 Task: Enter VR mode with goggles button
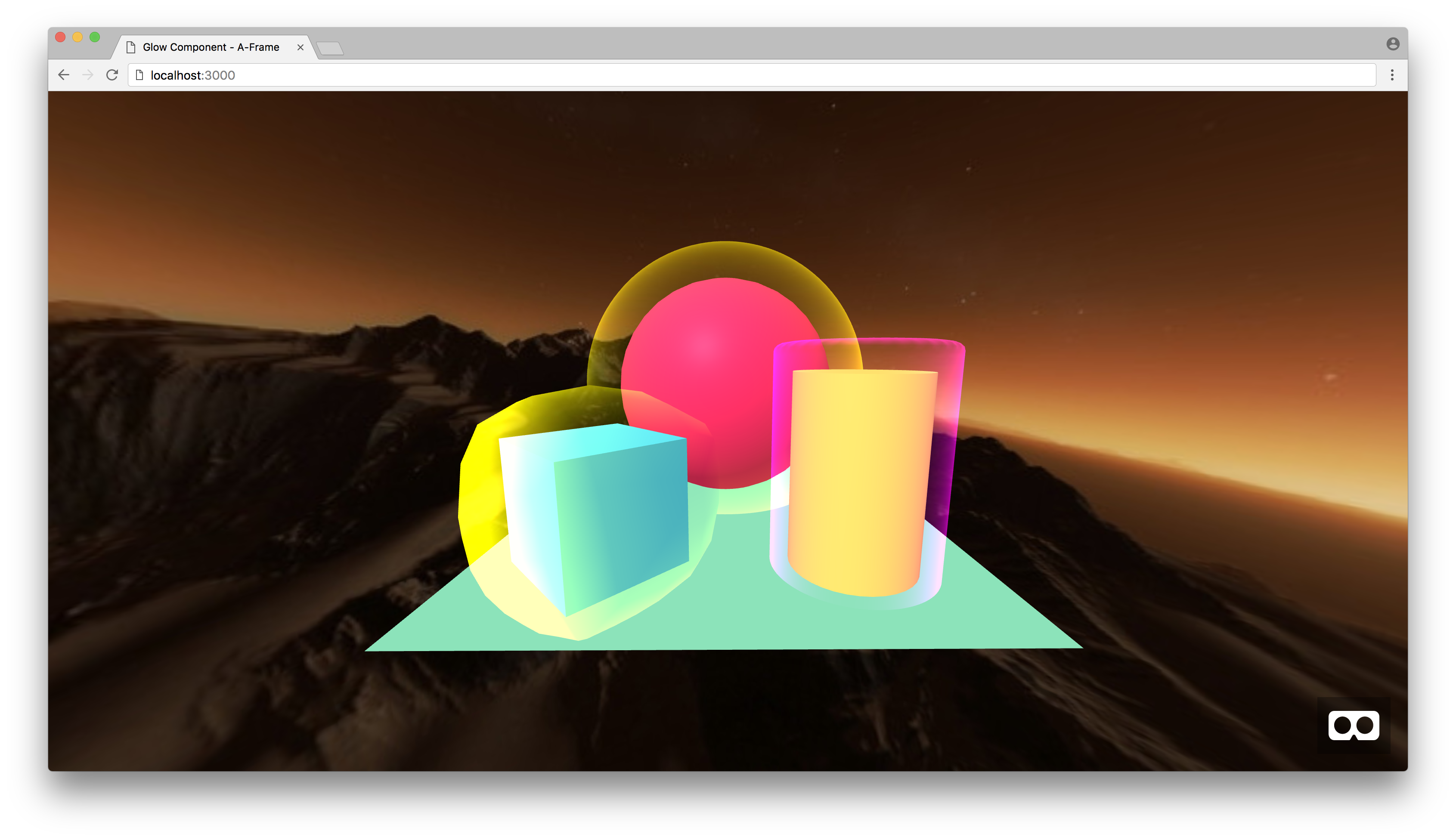coord(1353,725)
